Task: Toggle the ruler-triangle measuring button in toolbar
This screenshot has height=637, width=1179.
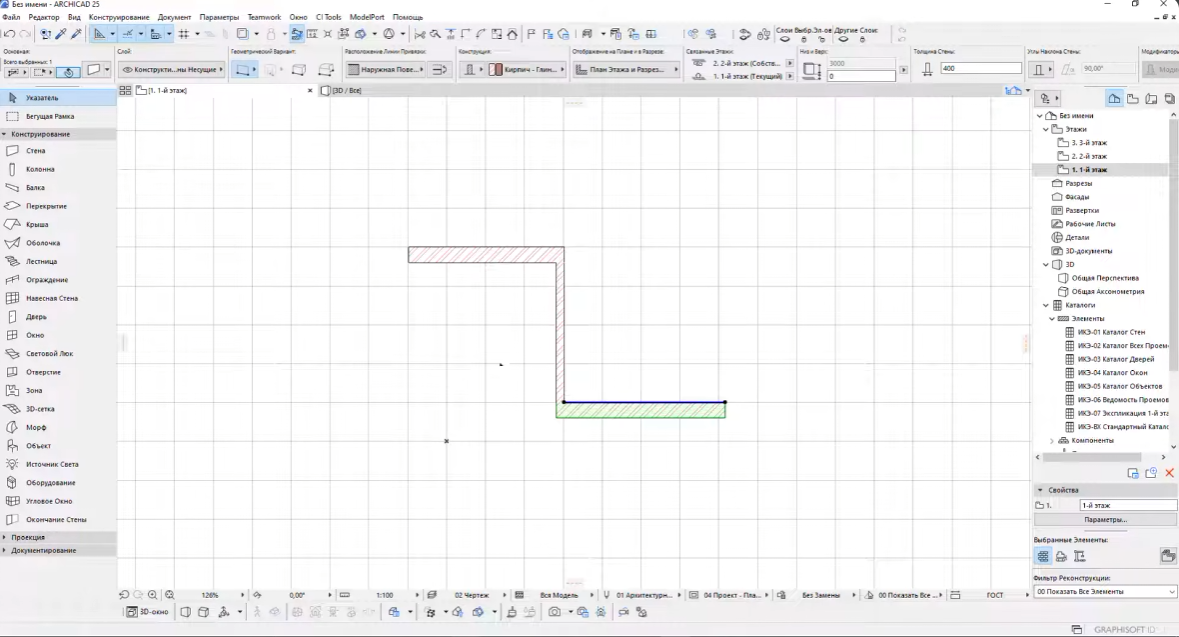Action: [99, 34]
